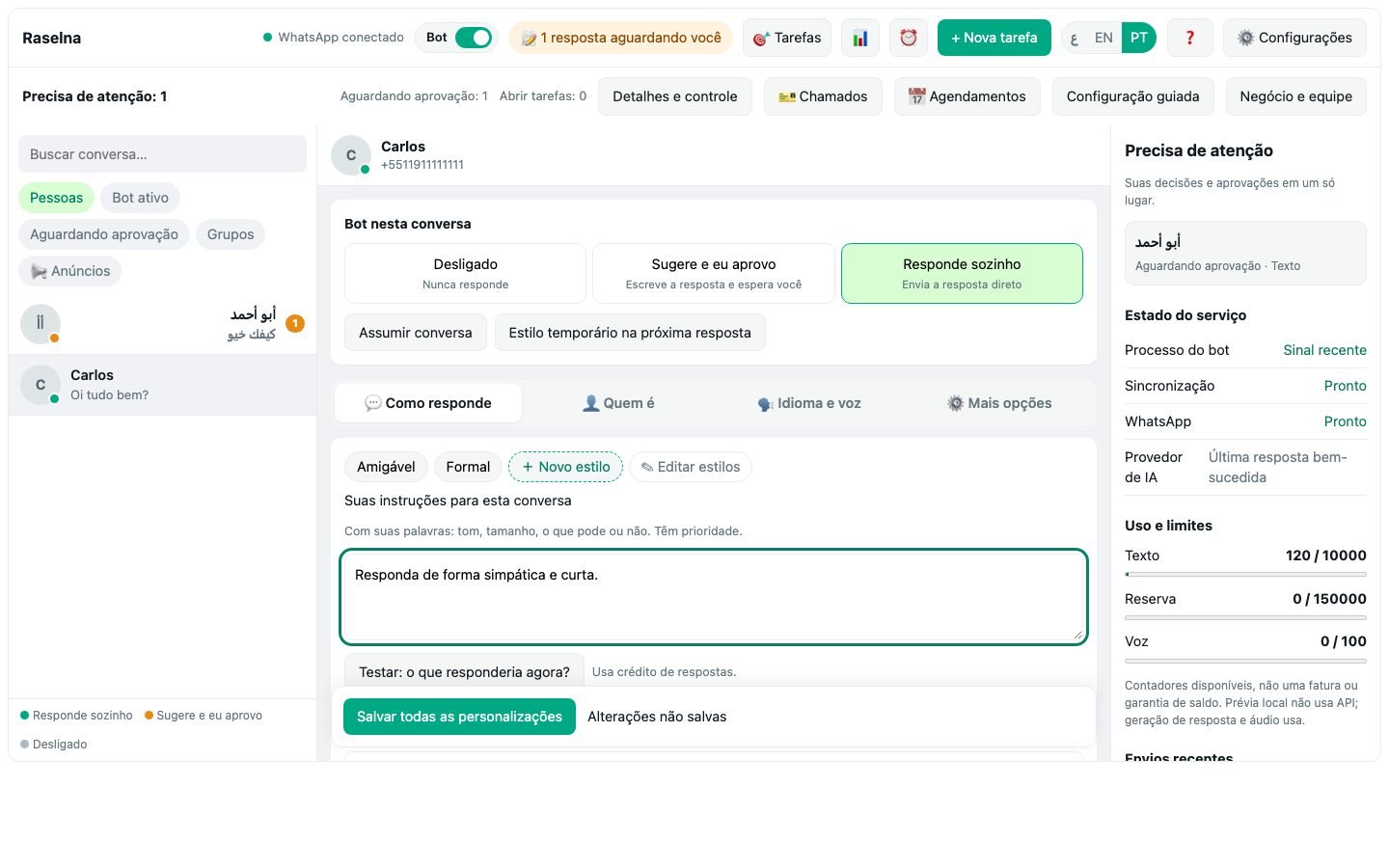Click Carlos's avatar in the conversation header
The width and height of the screenshot is (1389, 868).
351,155
